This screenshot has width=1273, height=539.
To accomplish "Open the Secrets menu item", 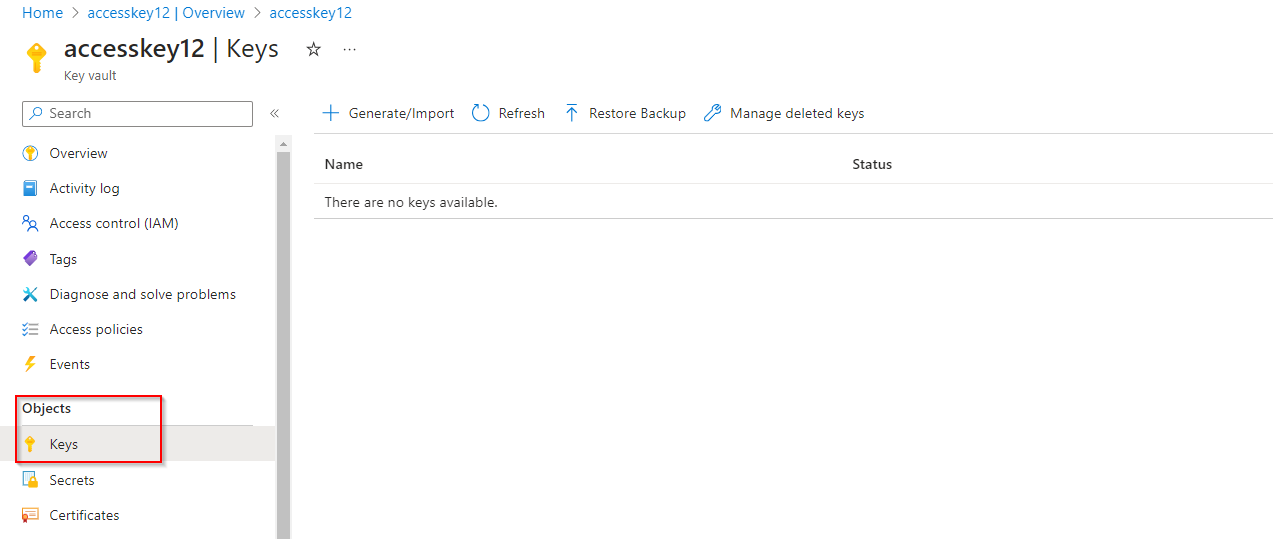I will coord(72,480).
